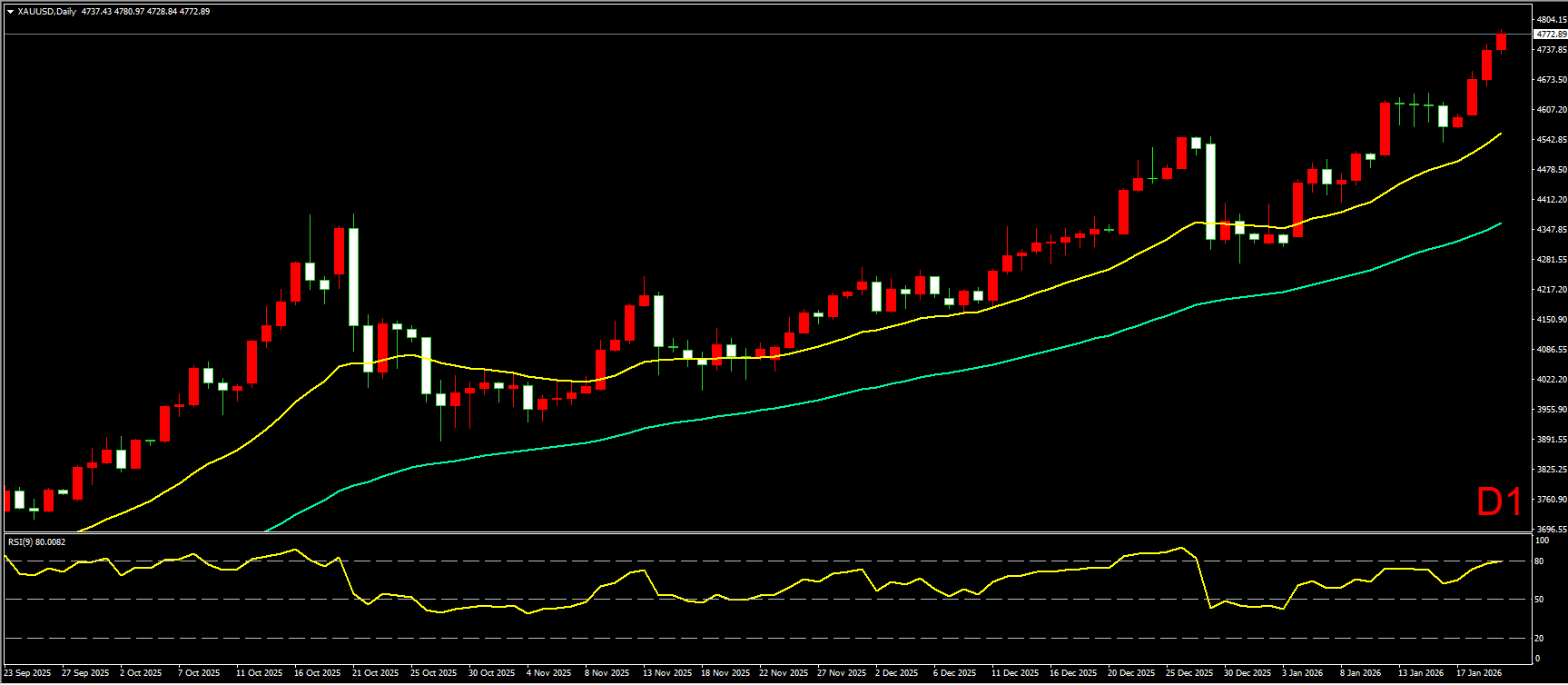Click the 8 Nov 2025 date label
This screenshot has height=685, width=1568.
coord(607,673)
